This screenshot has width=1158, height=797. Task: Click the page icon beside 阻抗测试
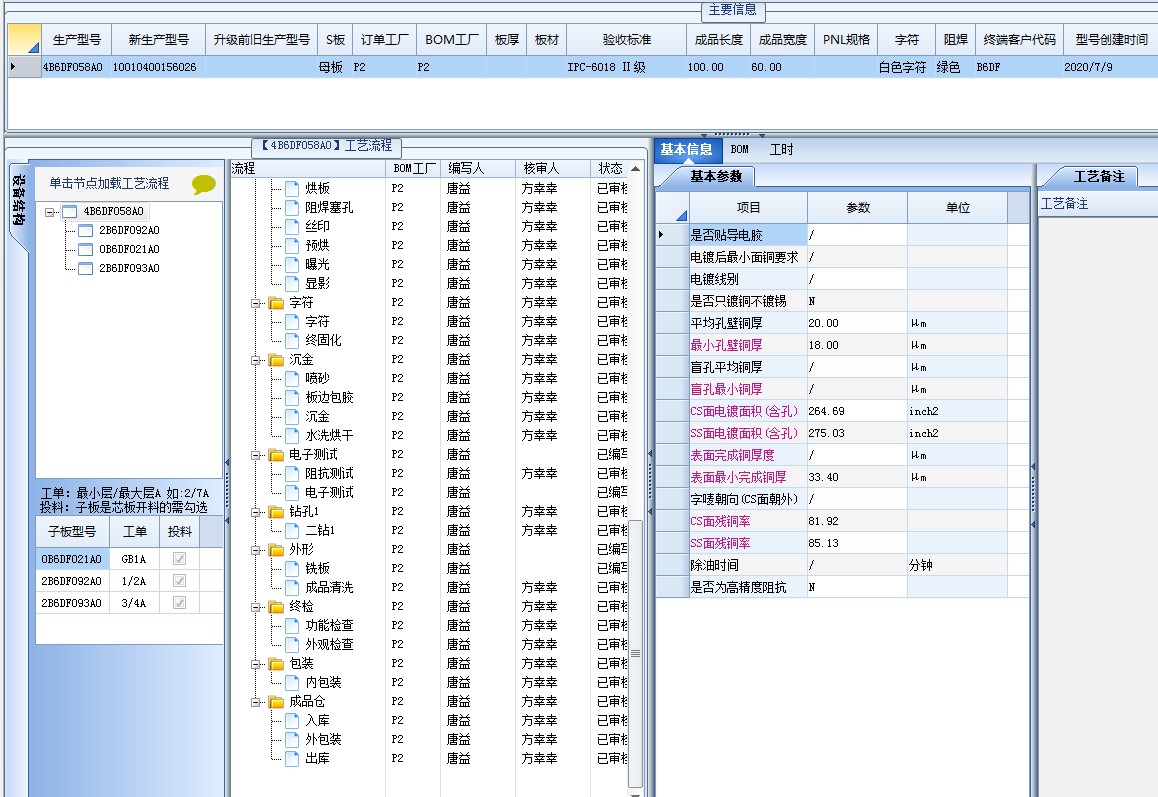pos(292,473)
